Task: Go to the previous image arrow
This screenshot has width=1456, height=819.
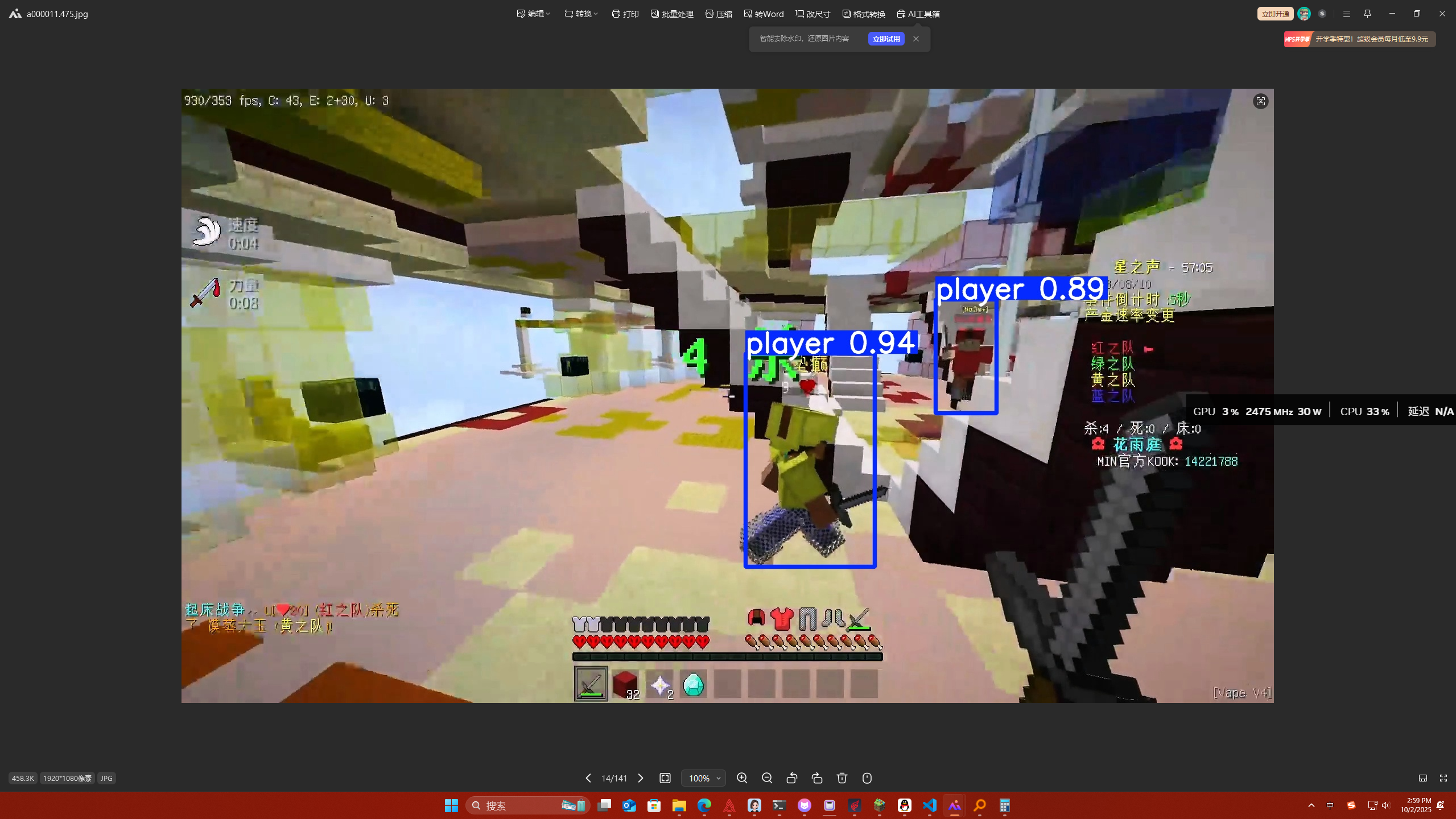Action: [x=588, y=778]
